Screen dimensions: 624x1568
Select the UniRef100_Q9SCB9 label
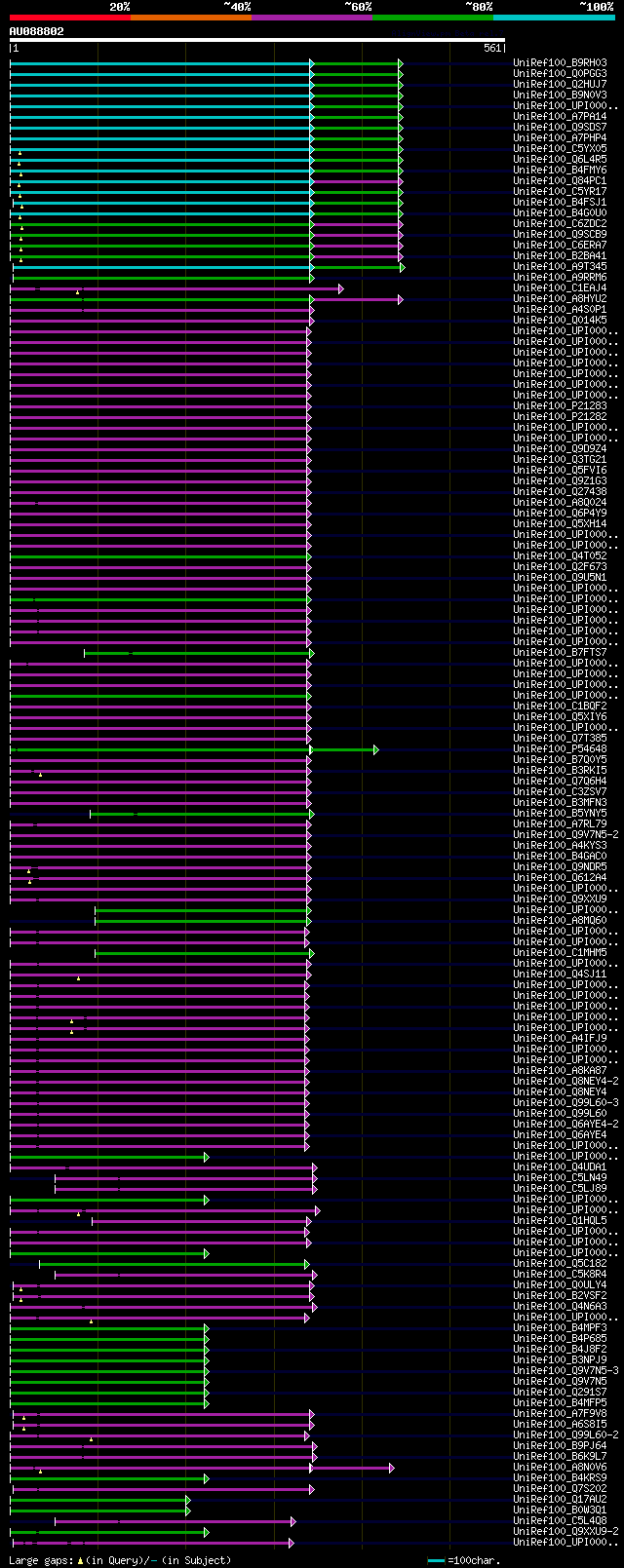coord(561,234)
